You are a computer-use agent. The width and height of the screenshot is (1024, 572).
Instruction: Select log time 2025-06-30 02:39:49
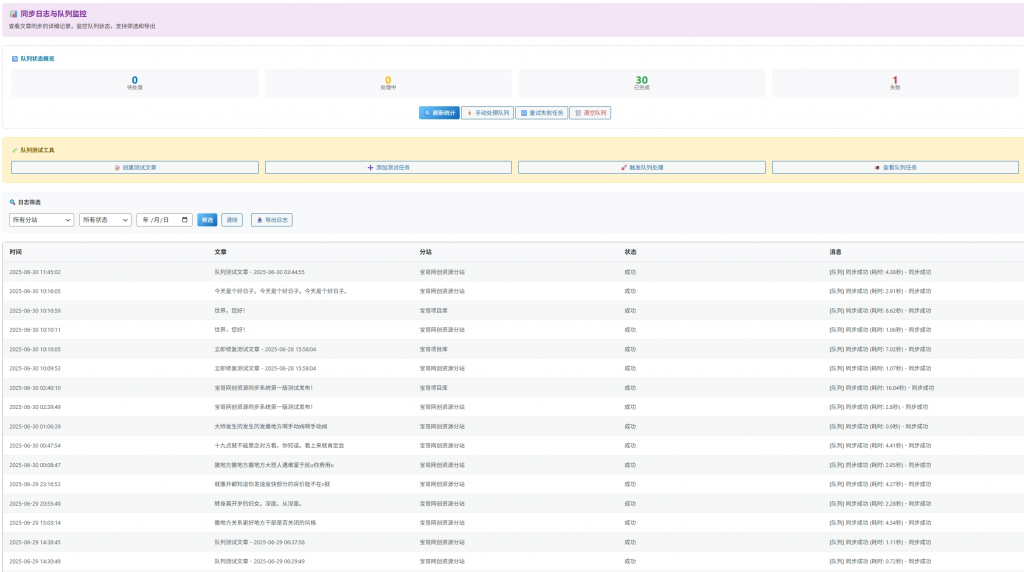pos(35,407)
